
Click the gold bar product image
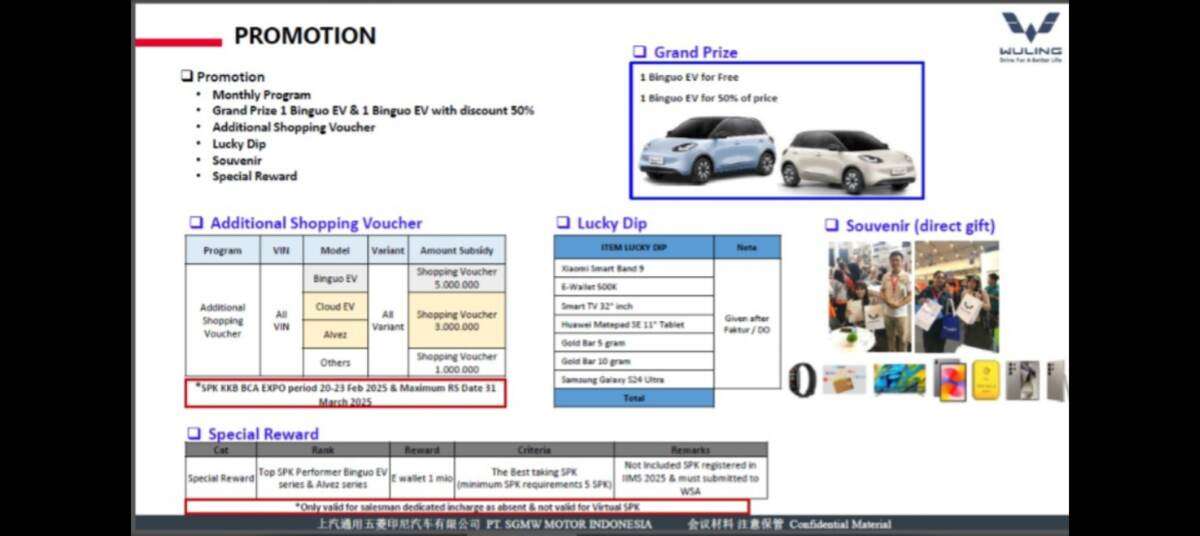coord(986,380)
